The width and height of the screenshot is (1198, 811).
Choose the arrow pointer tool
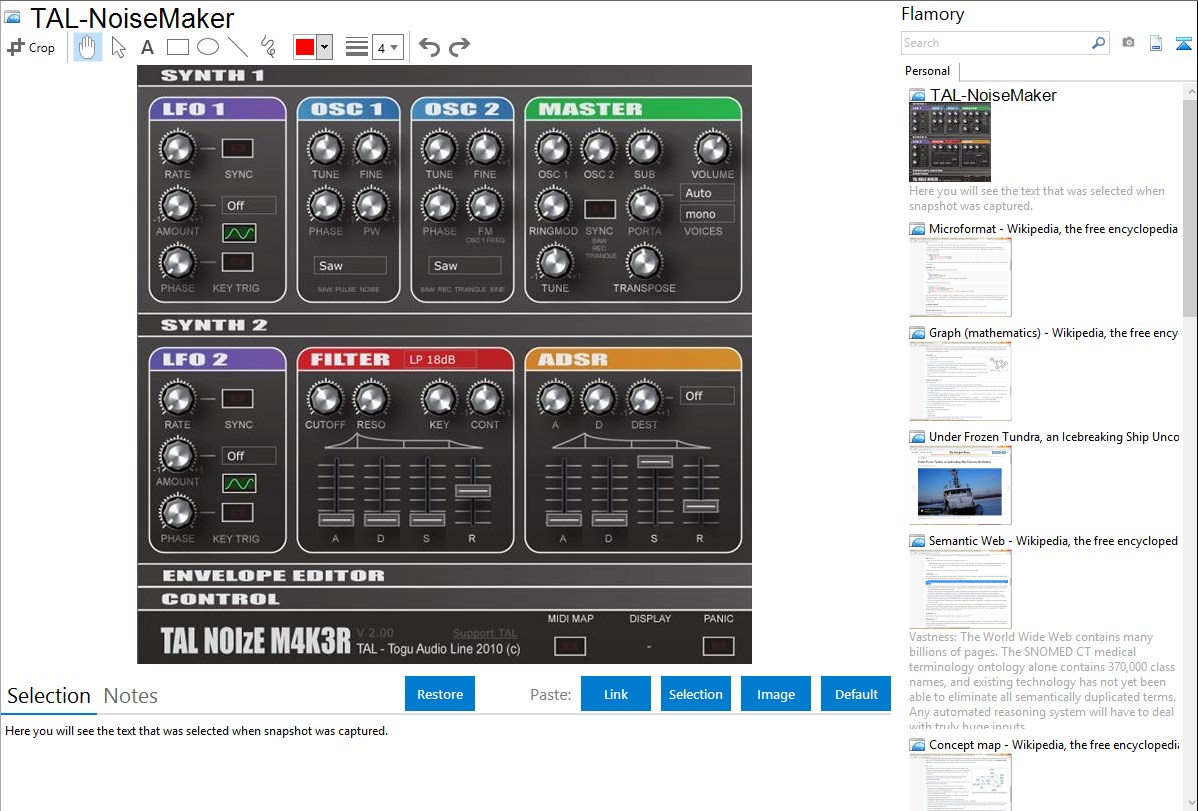[119, 47]
